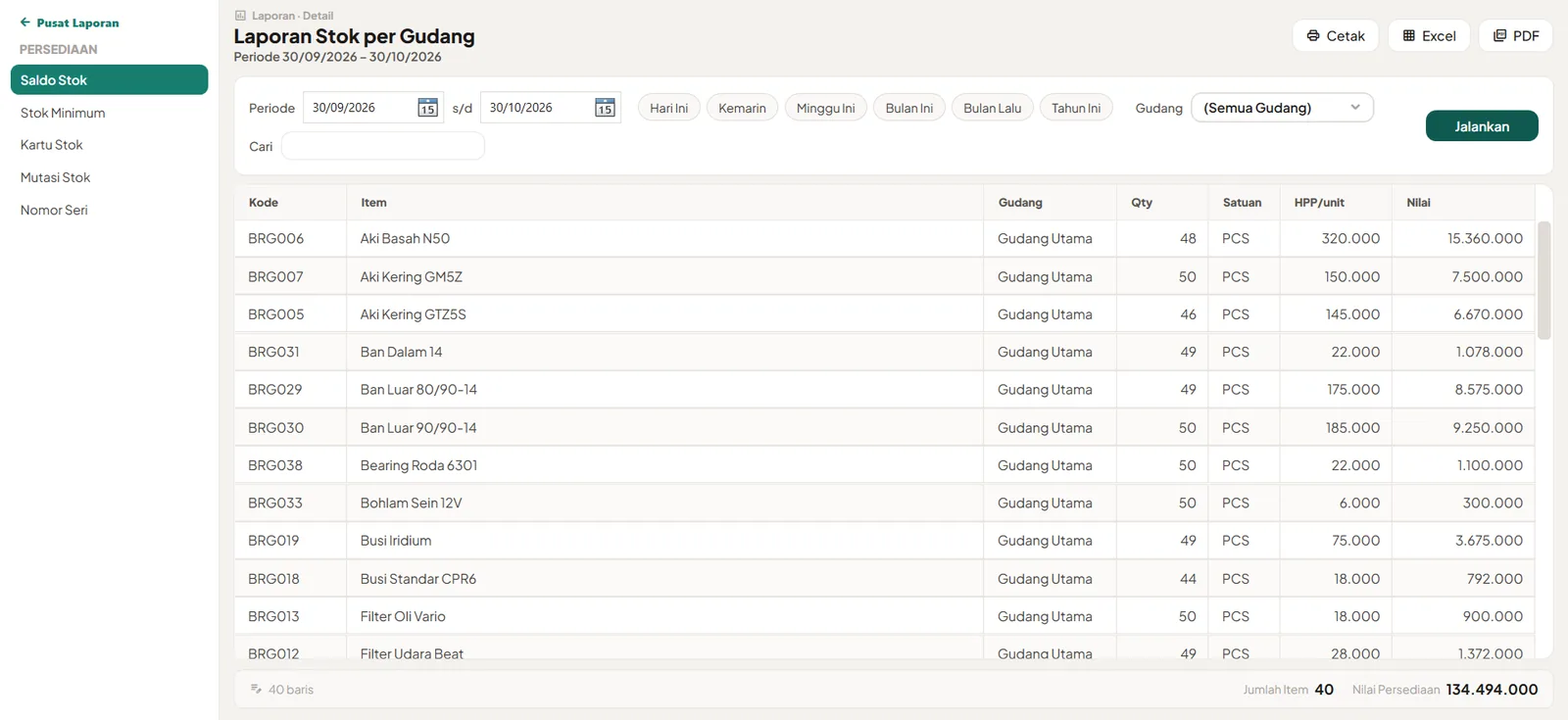Screen dimensions: 1568x720
Task: Click the report icon beside Laporan · Detail
Action: coord(240,16)
